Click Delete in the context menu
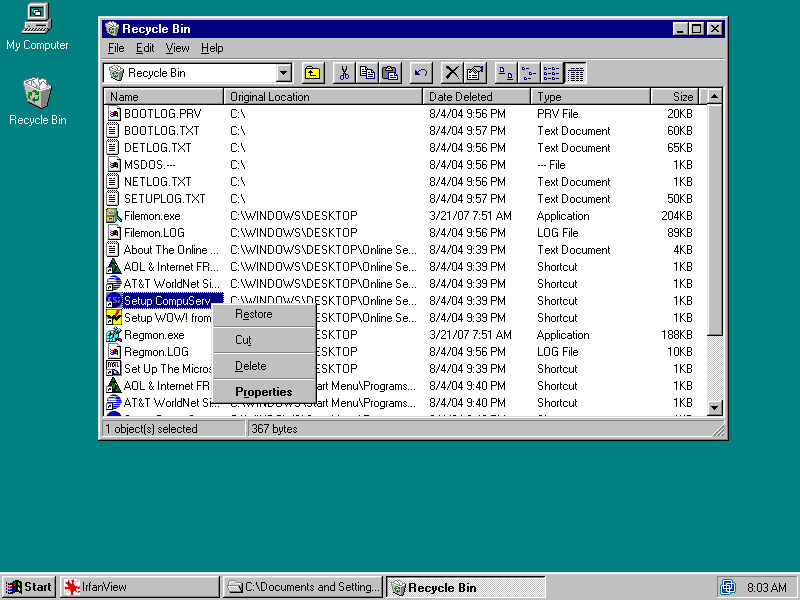Image resolution: width=800 pixels, height=600 pixels. pos(253,365)
